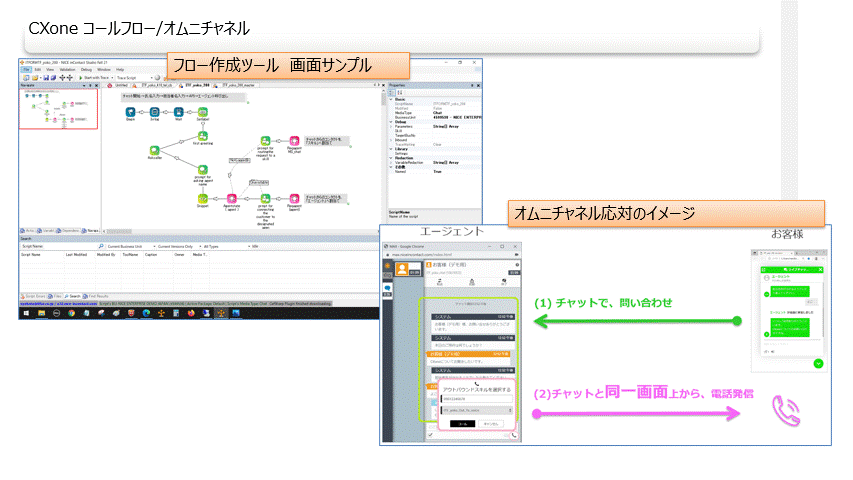
Task: Click the Wait node in the flow
Action: [x=177, y=112]
